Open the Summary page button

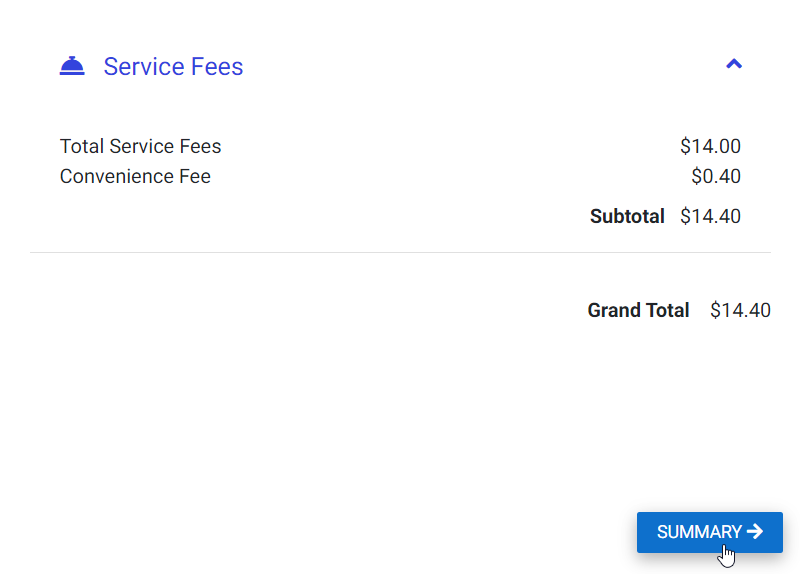point(709,532)
